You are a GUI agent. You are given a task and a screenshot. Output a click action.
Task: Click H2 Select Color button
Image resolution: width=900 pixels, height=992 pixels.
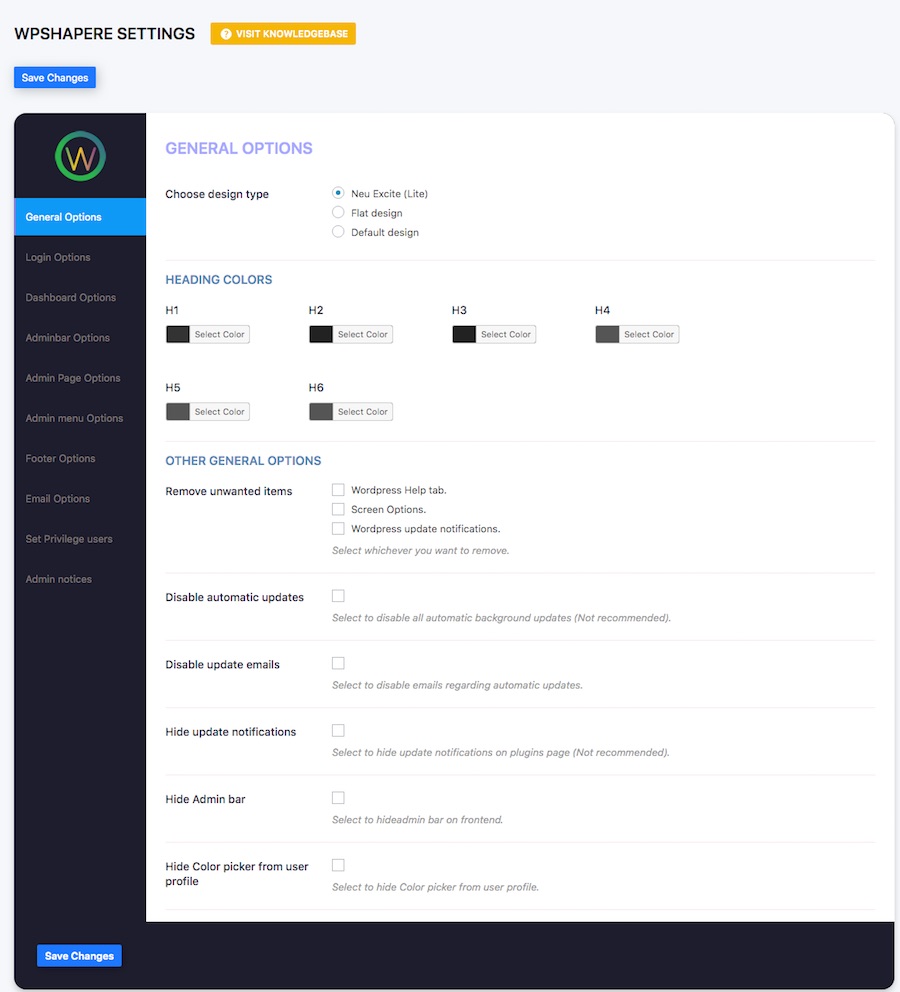coord(362,335)
